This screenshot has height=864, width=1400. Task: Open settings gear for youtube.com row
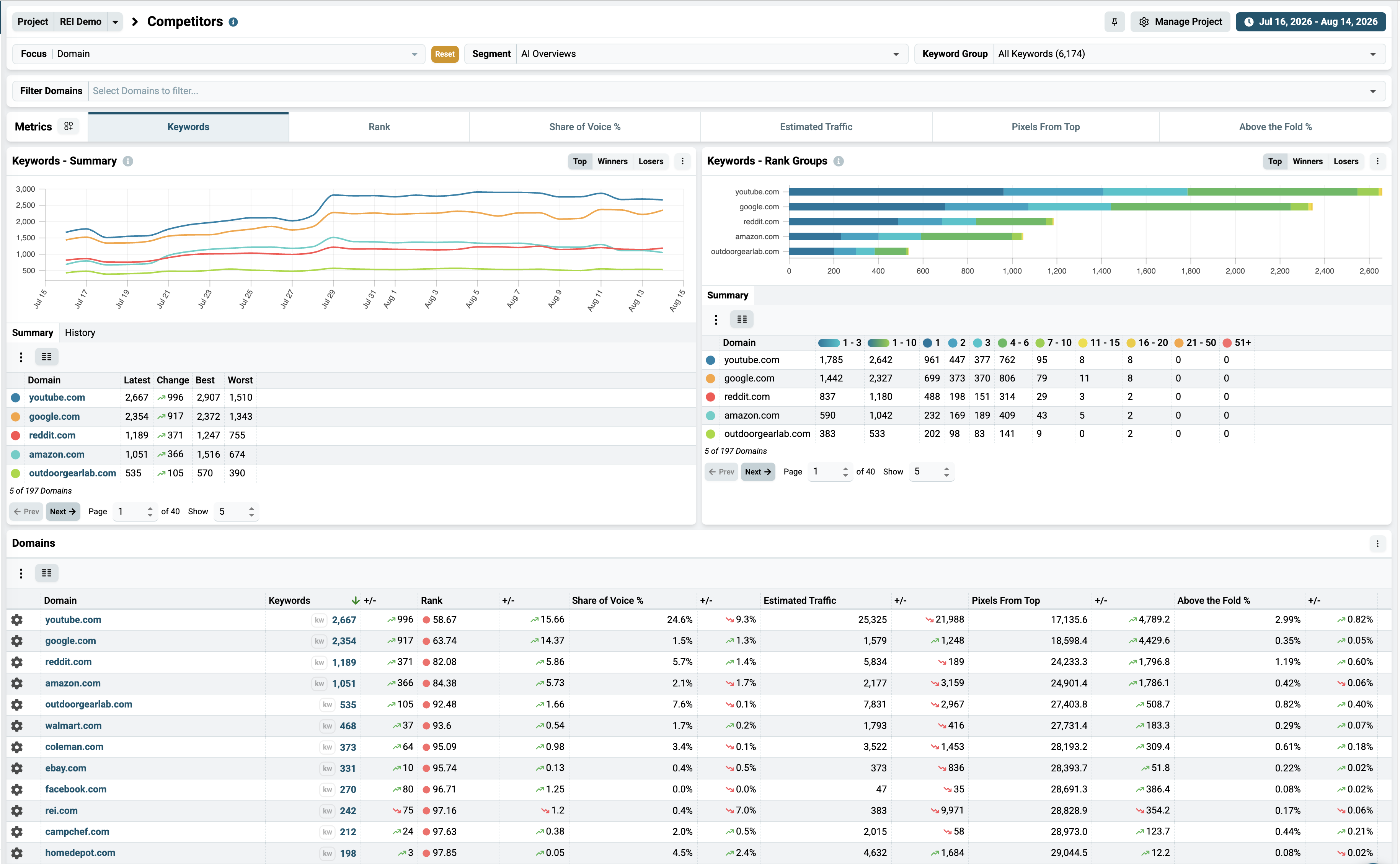17,619
